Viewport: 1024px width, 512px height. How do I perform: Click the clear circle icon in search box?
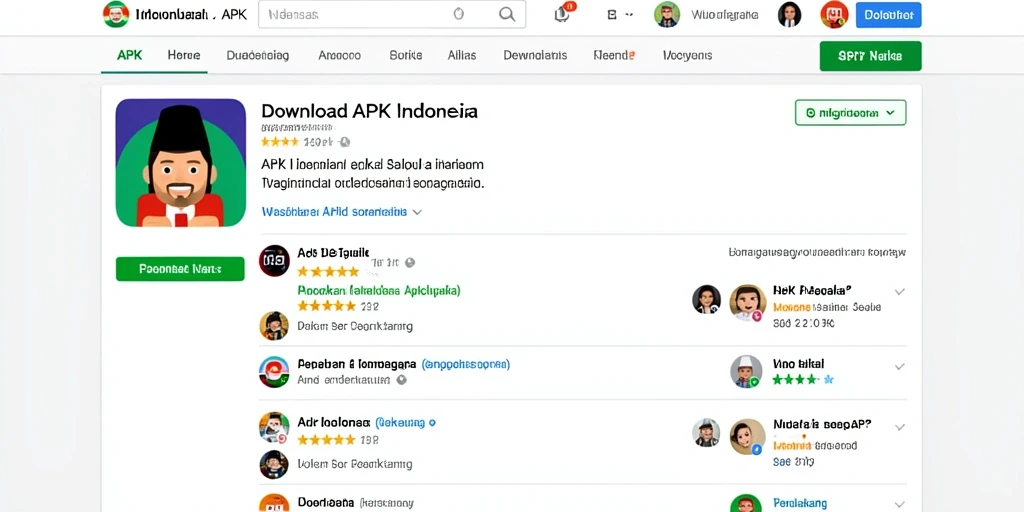[458, 14]
